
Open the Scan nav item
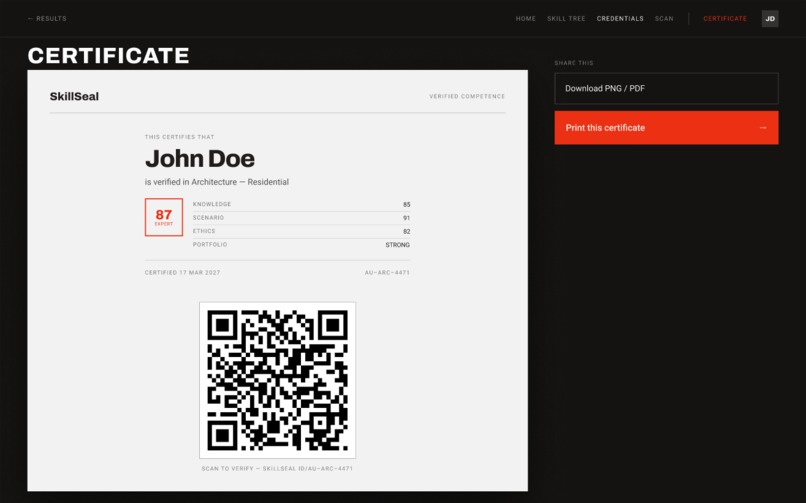click(664, 18)
